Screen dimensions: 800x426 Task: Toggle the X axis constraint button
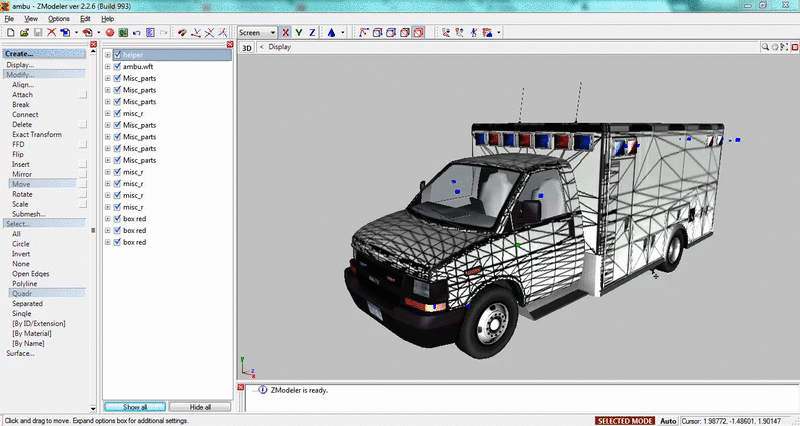(x=285, y=32)
